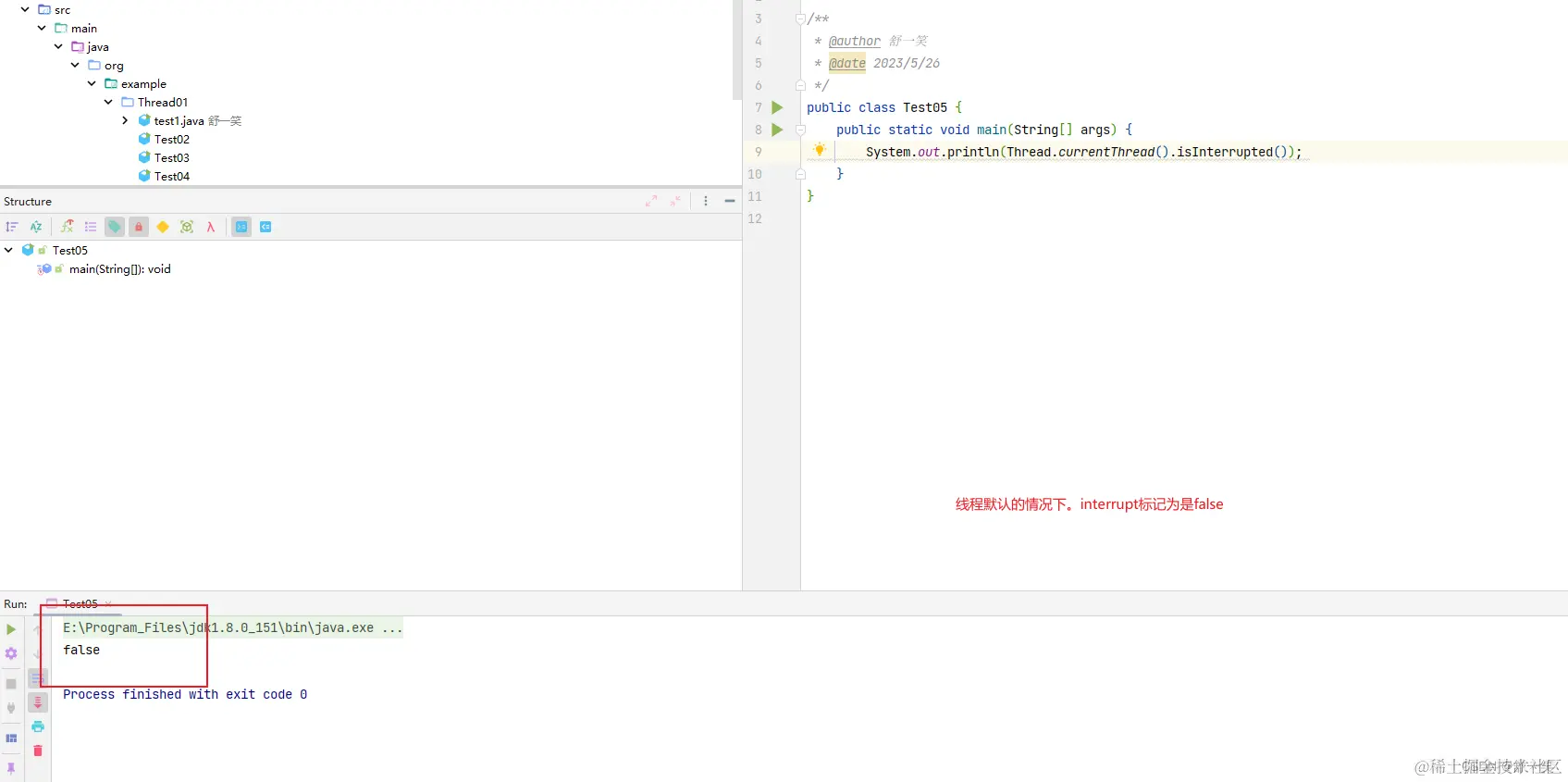
Task: Open Structure panel options menu
Action: click(x=706, y=201)
